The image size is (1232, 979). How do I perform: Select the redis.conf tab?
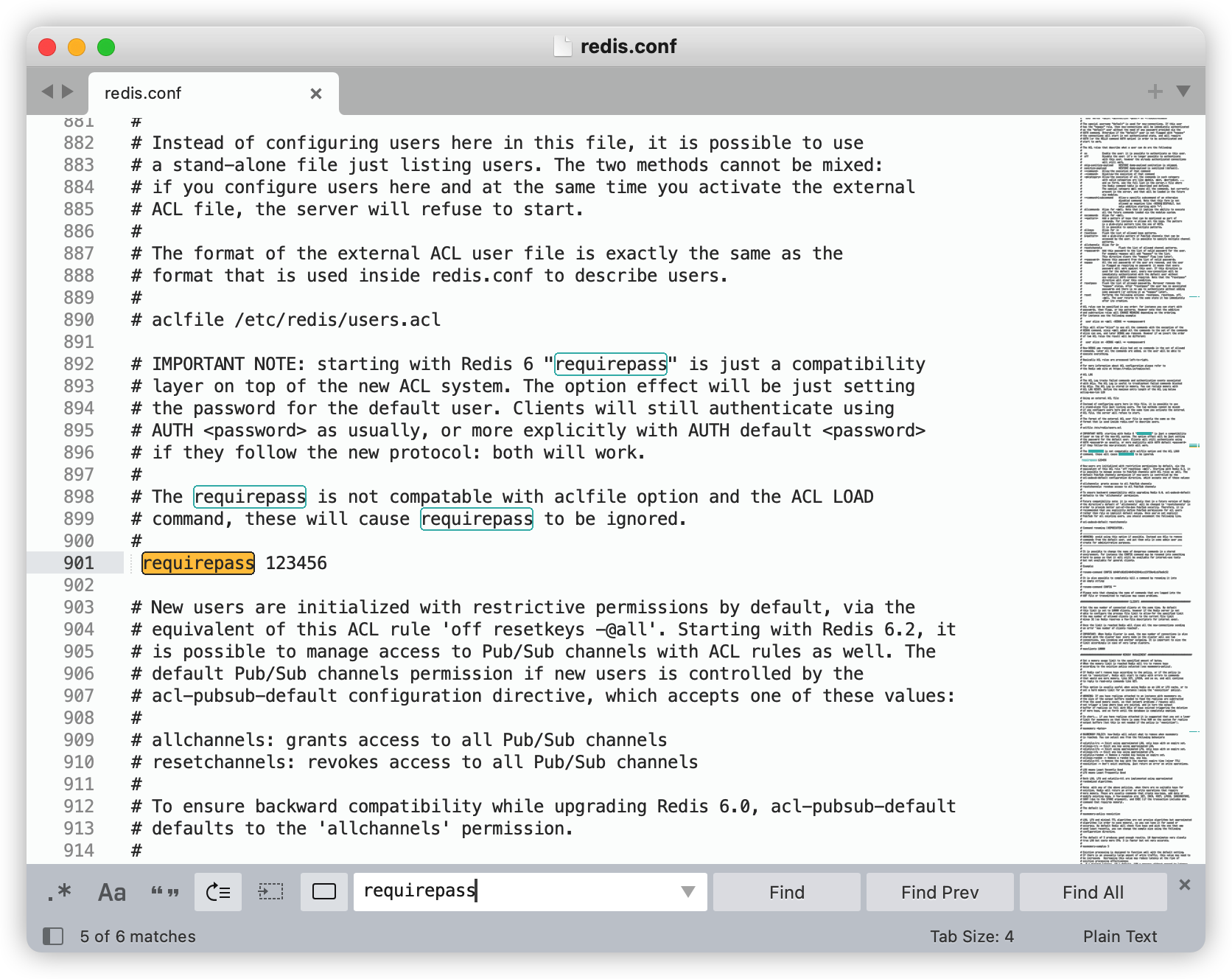[x=214, y=94]
